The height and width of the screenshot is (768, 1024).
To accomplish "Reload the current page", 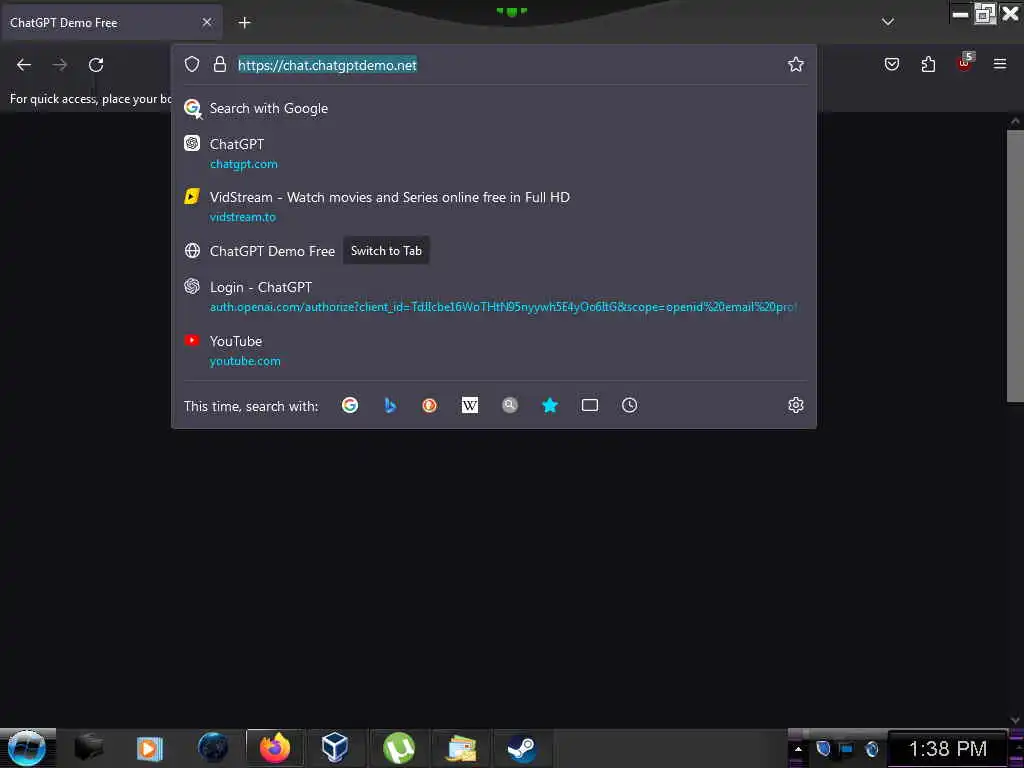I will pyautogui.click(x=96, y=65).
